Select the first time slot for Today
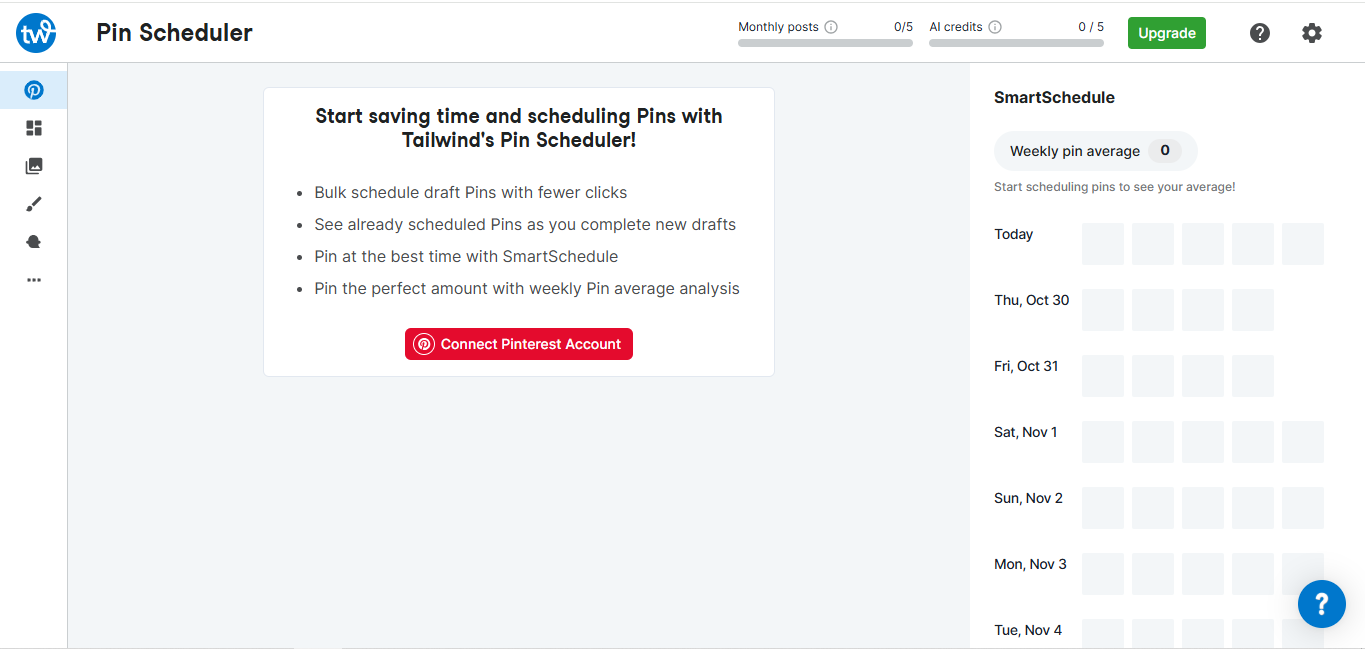Image resolution: width=1365 pixels, height=649 pixels. 1103,244
